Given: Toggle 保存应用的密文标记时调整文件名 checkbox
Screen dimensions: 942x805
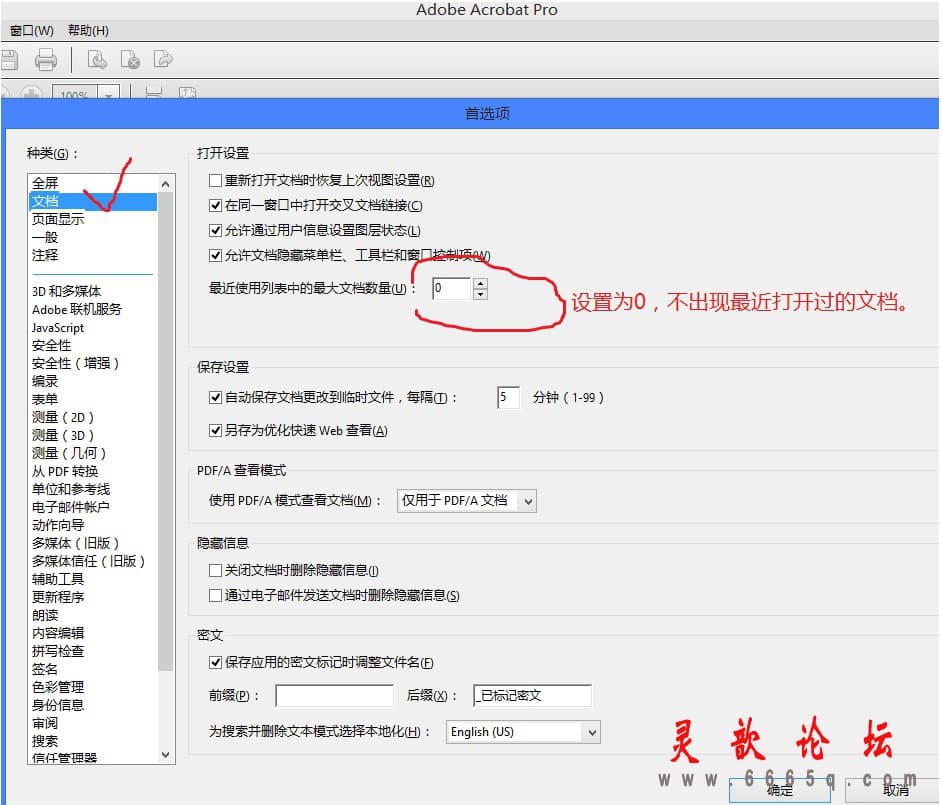Looking at the screenshot, I should click(x=215, y=662).
